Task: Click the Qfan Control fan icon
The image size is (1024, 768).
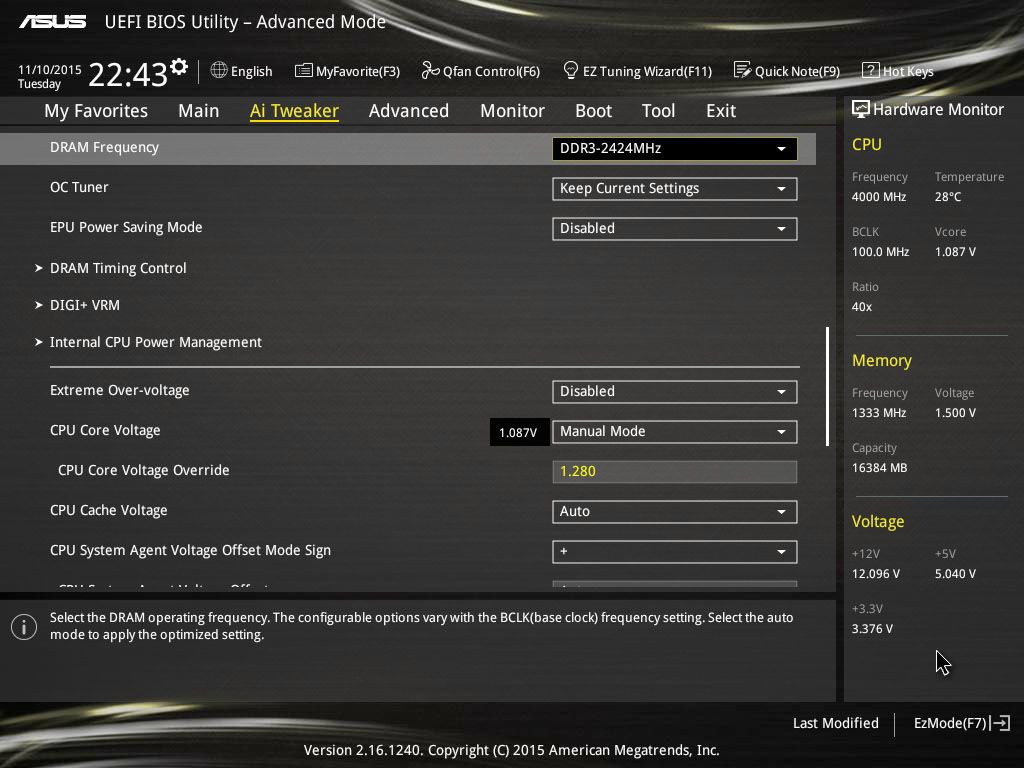Action: pos(430,70)
